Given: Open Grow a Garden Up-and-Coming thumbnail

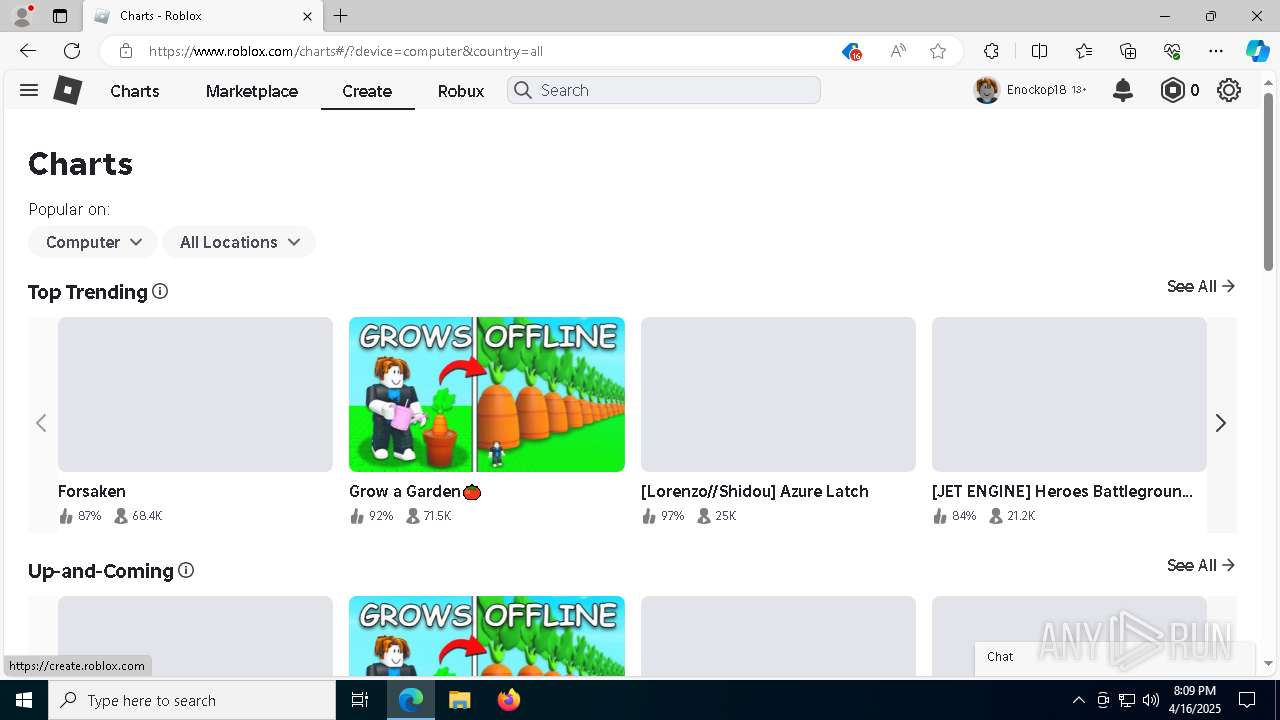Looking at the screenshot, I should [487, 636].
